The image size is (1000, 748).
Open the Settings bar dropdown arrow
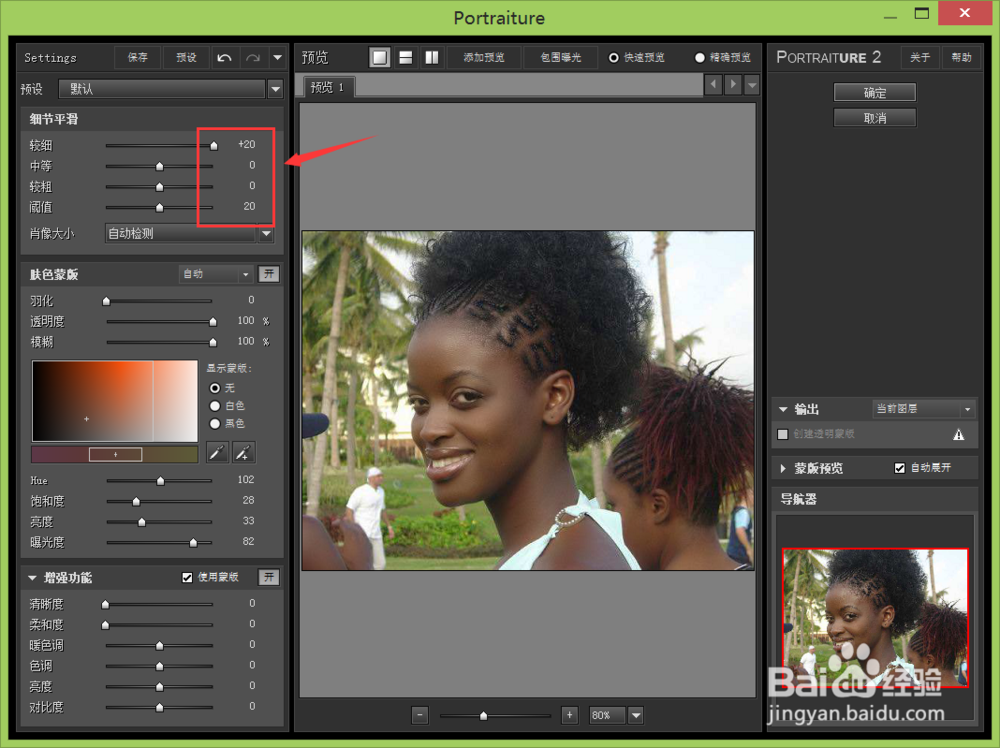(278, 57)
